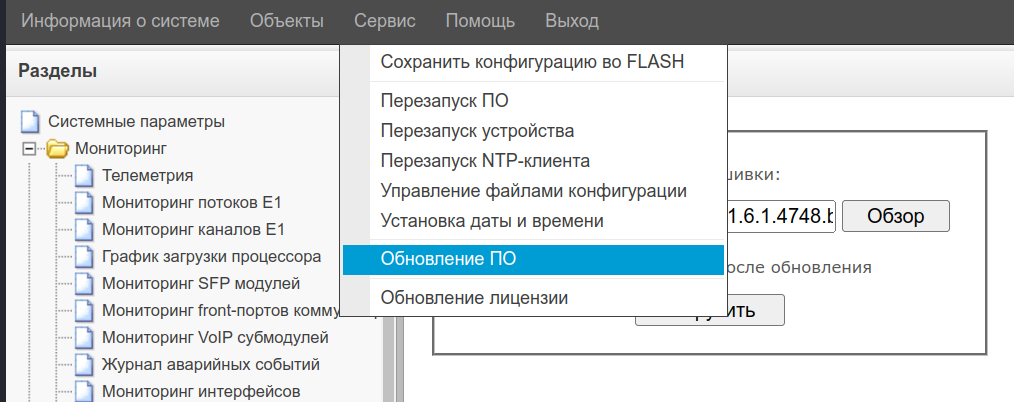Click the firmware file path field
Screen dimensions: 1014x402
click(780, 216)
